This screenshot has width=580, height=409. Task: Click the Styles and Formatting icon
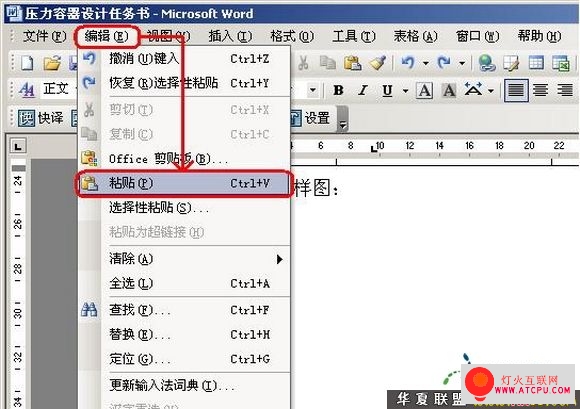pos(27,89)
